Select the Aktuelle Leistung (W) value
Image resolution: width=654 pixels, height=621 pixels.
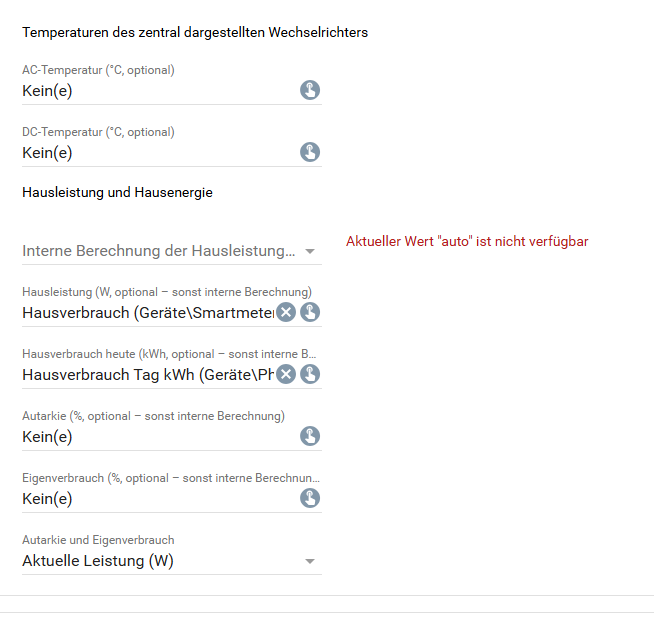98,561
